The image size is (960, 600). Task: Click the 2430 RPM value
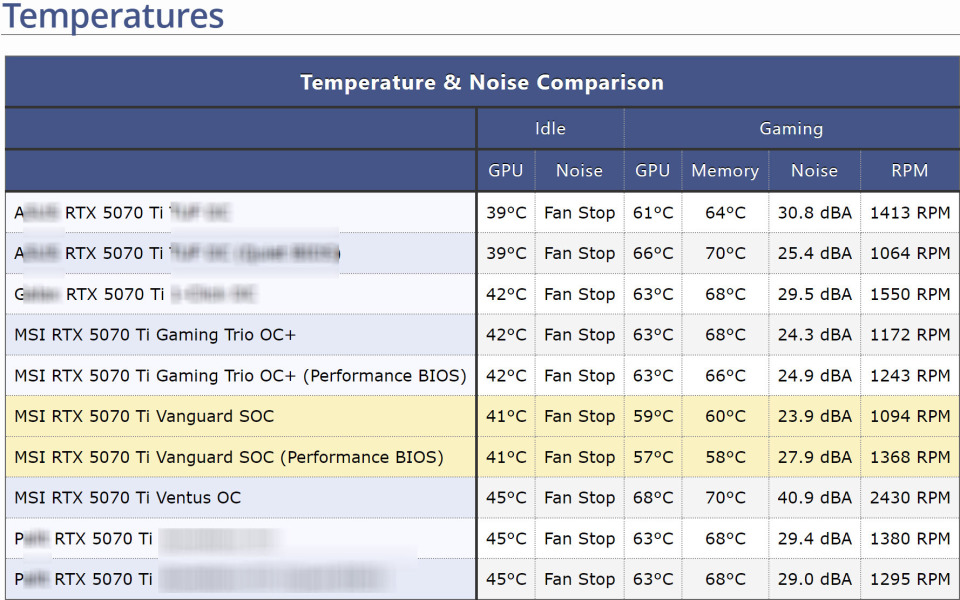coord(909,498)
